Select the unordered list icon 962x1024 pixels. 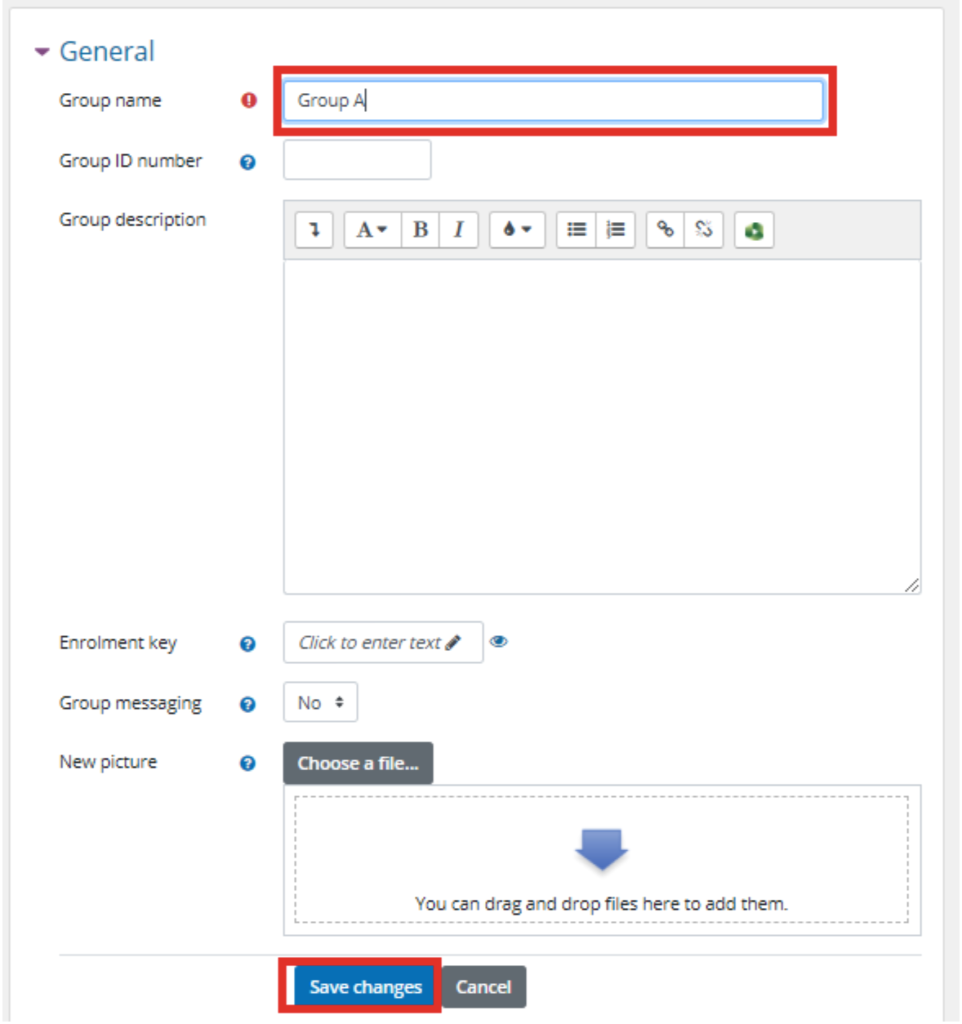click(x=576, y=229)
